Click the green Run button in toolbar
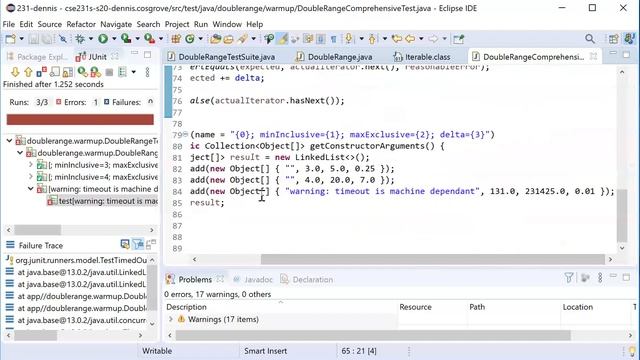Image resolution: width=640 pixels, height=360 pixels. tap(103, 39)
